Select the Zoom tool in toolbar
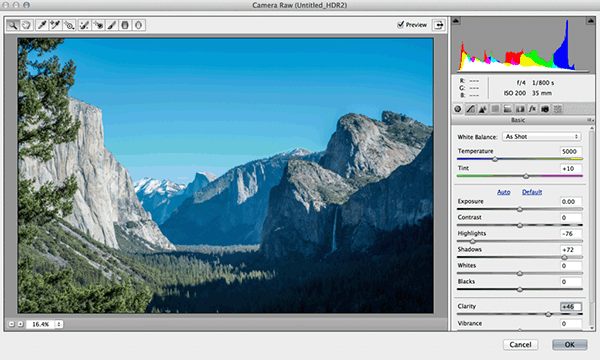 [13, 25]
